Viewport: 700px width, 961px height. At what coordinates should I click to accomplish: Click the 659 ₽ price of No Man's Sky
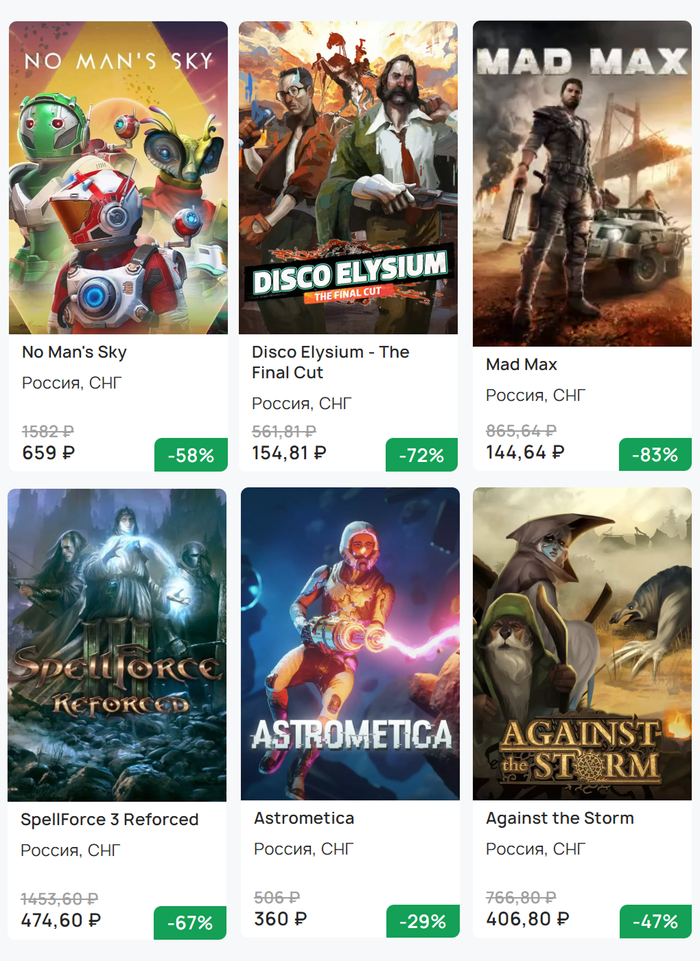coord(48,452)
